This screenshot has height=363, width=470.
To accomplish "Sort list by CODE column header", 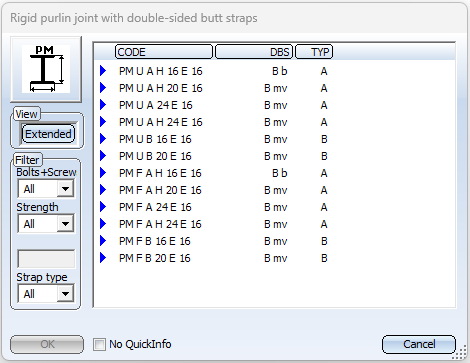I will coord(164,52).
